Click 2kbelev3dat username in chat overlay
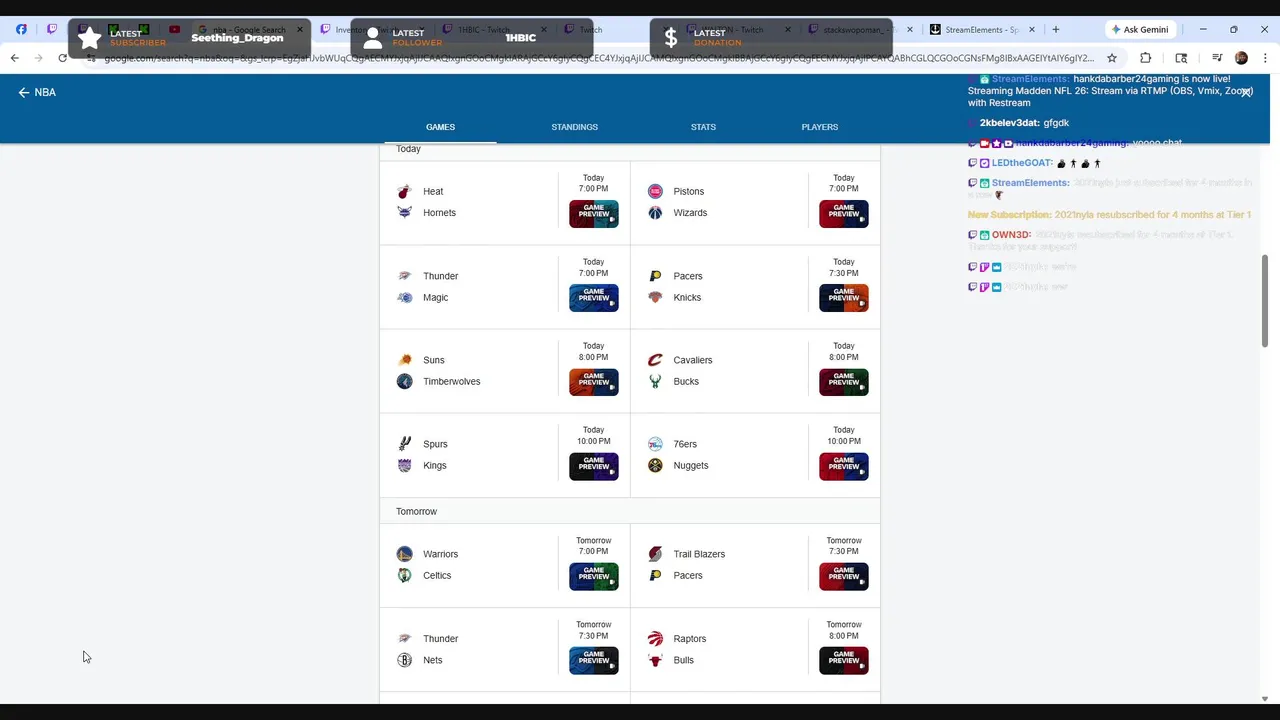 click(x=1009, y=123)
